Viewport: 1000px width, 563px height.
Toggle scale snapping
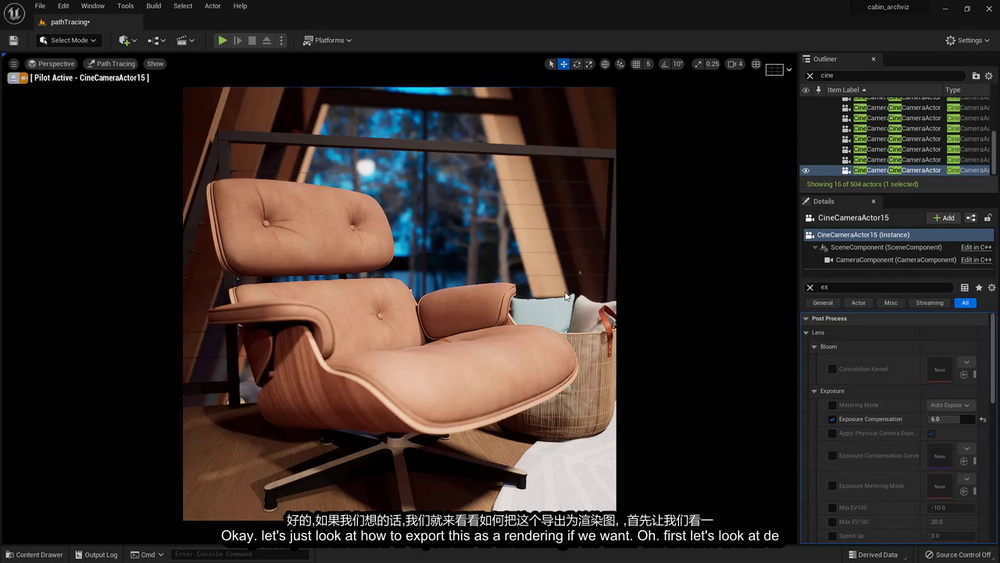(698, 64)
